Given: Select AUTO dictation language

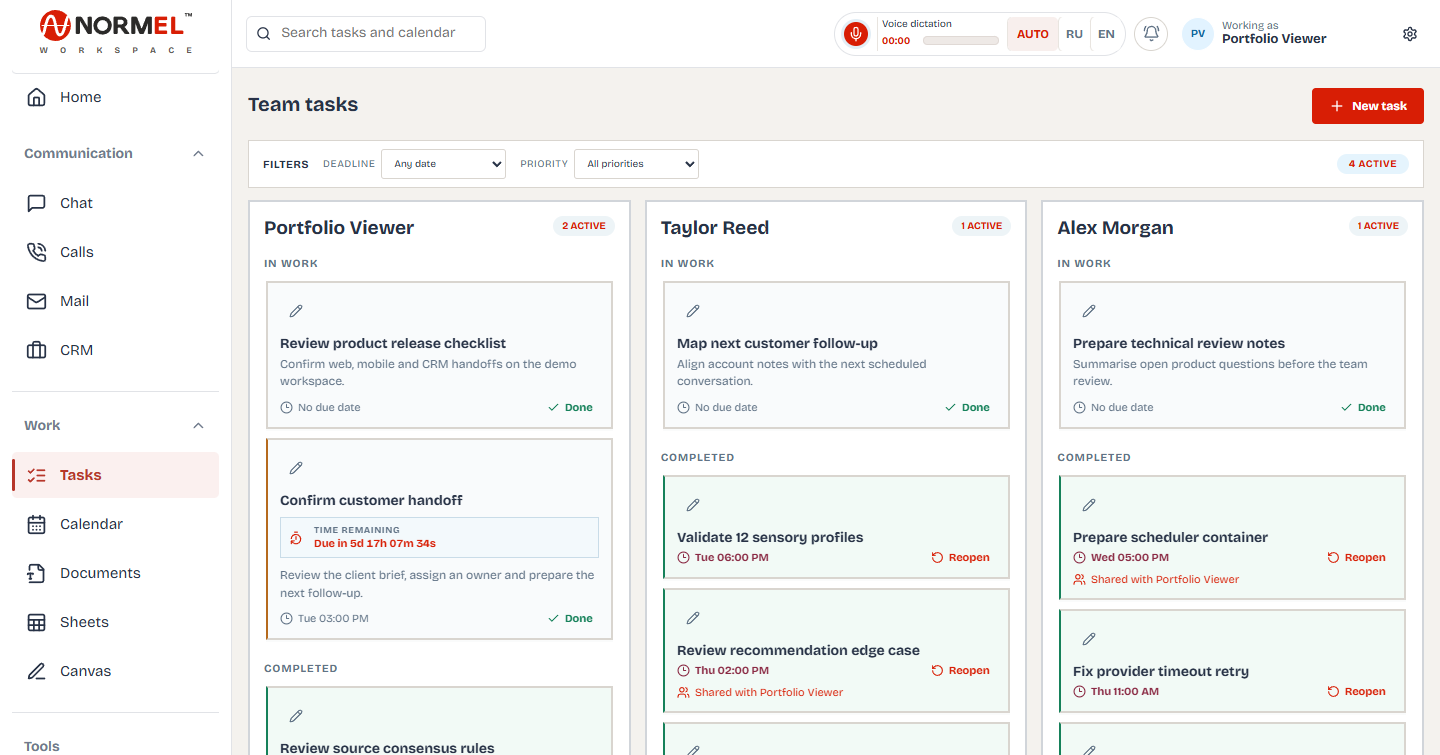Looking at the screenshot, I should (x=1033, y=34).
